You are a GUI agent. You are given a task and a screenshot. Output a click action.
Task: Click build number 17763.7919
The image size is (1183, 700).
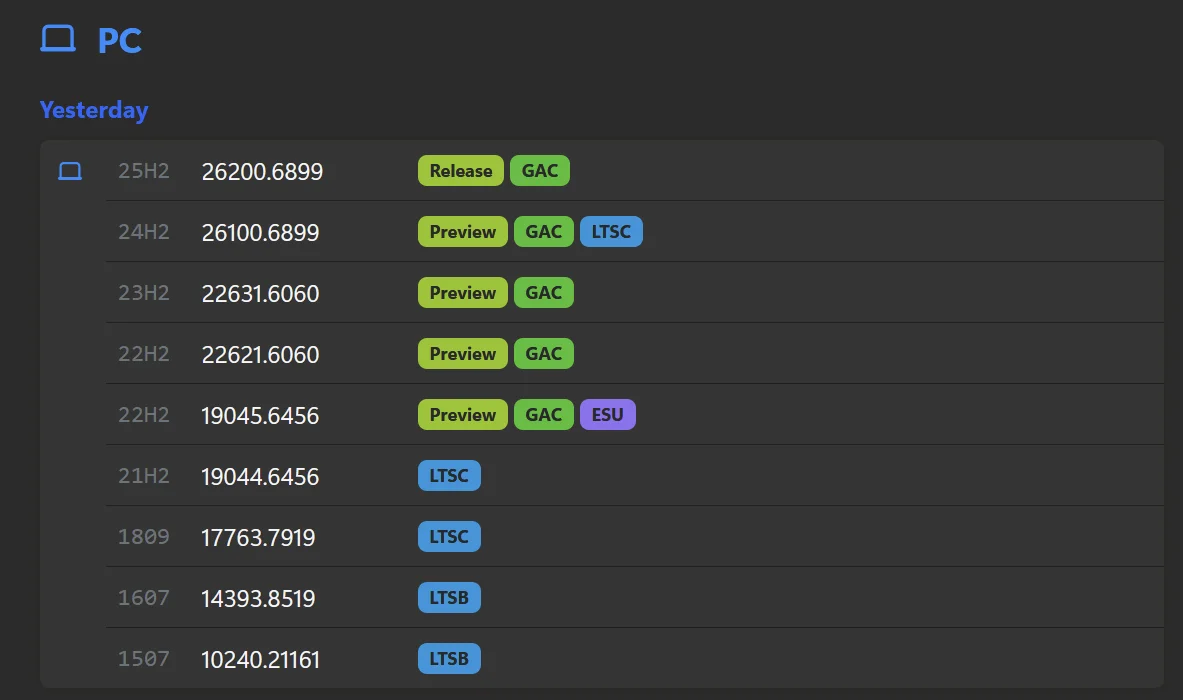pyautogui.click(x=258, y=538)
